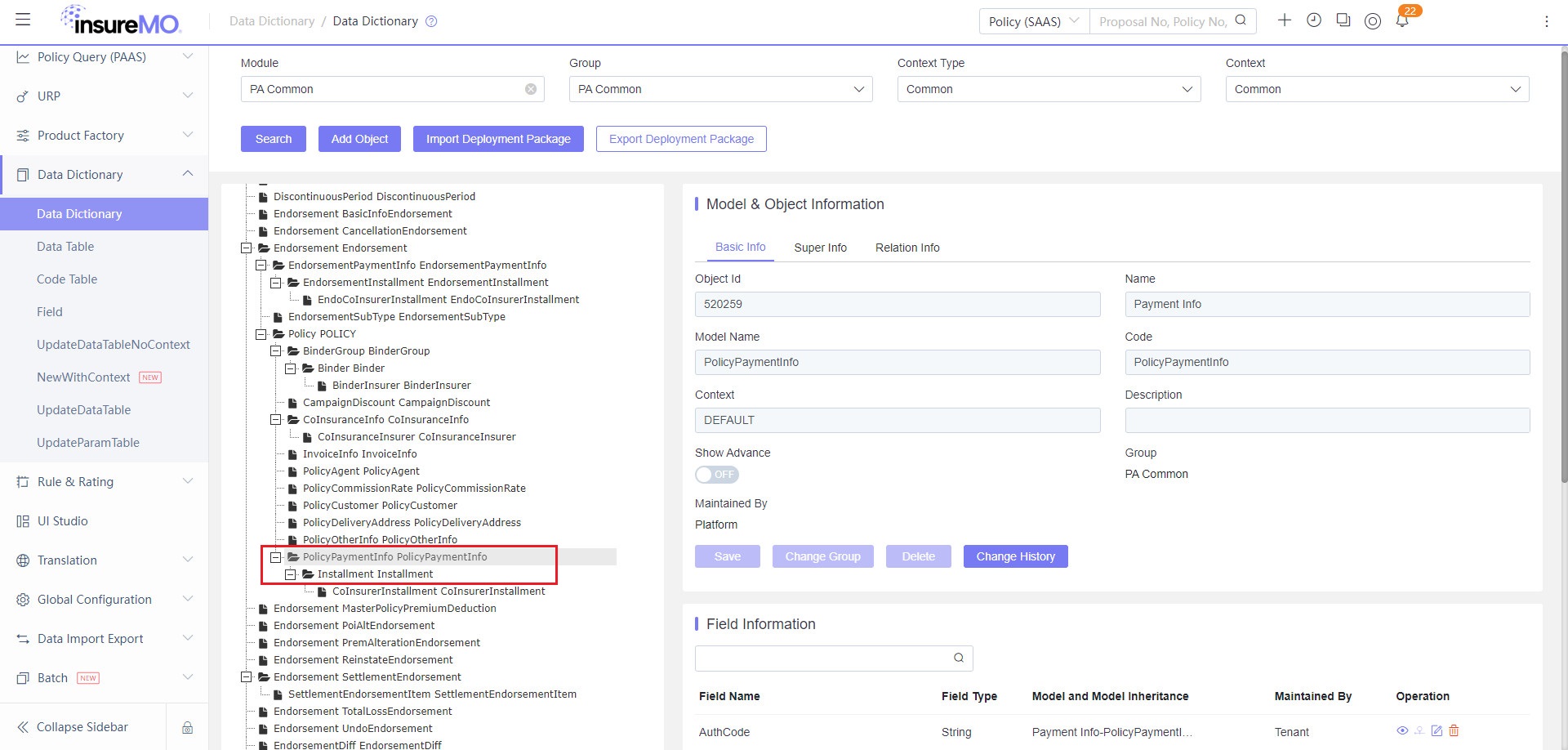Viewport: 1568px width, 750px height.
Task: Select CoInsurerInstallment tree item
Action: point(439,592)
